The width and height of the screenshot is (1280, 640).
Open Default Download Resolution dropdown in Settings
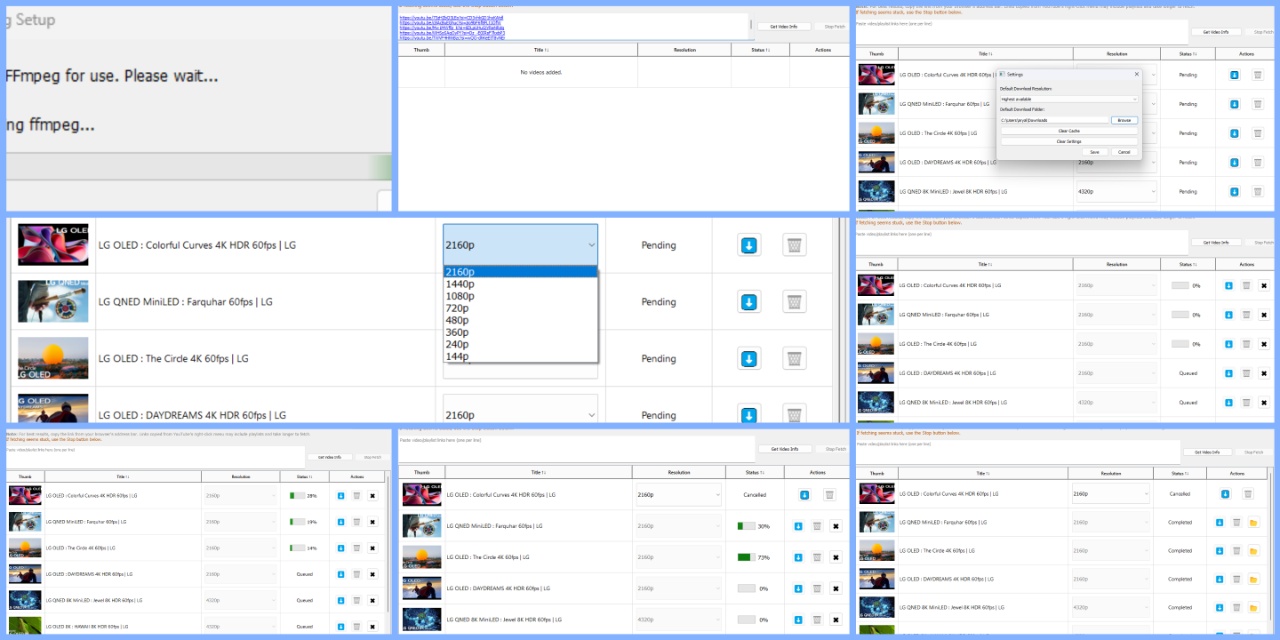(1069, 99)
